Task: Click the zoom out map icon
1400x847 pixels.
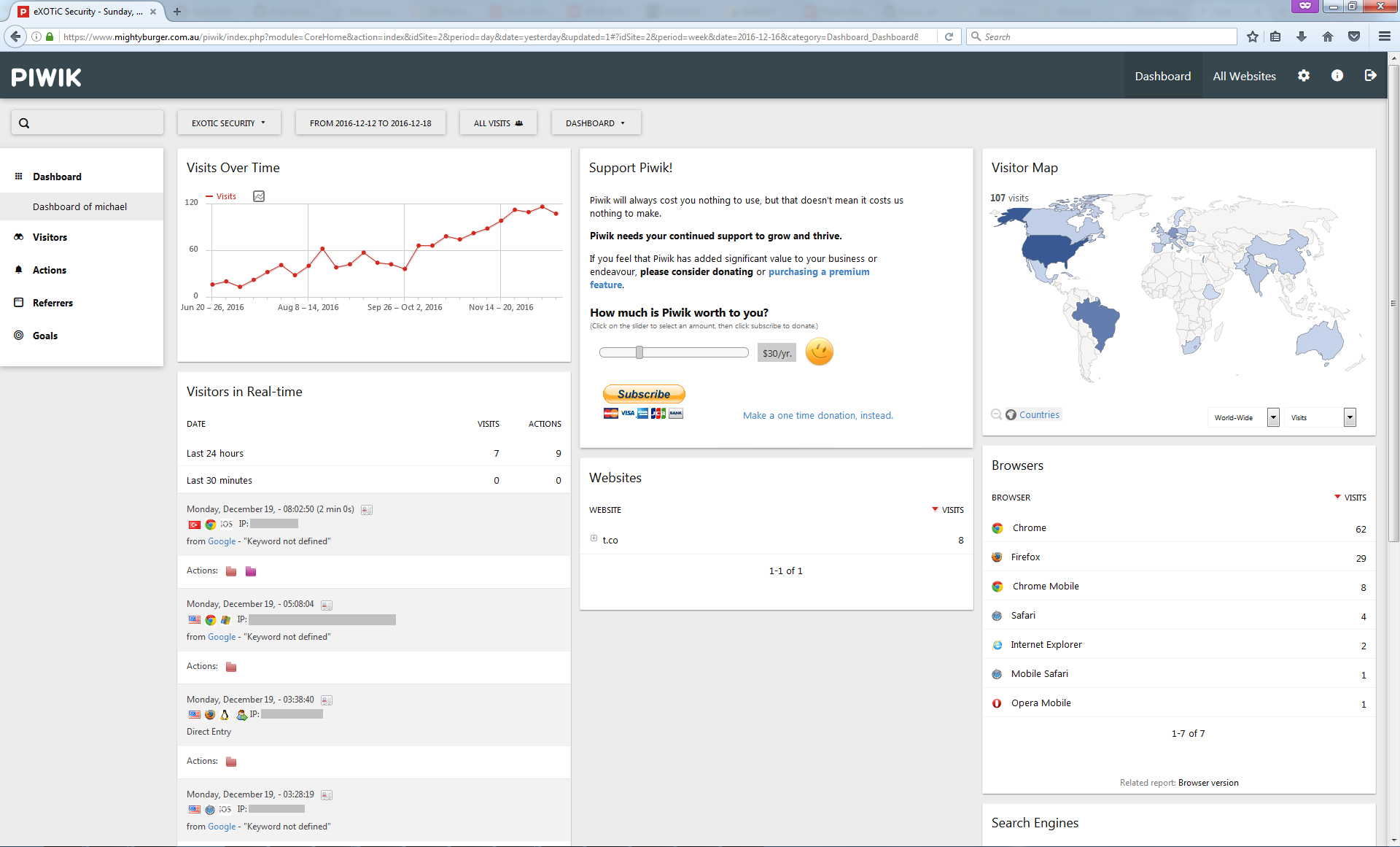Action: [996, 414]
